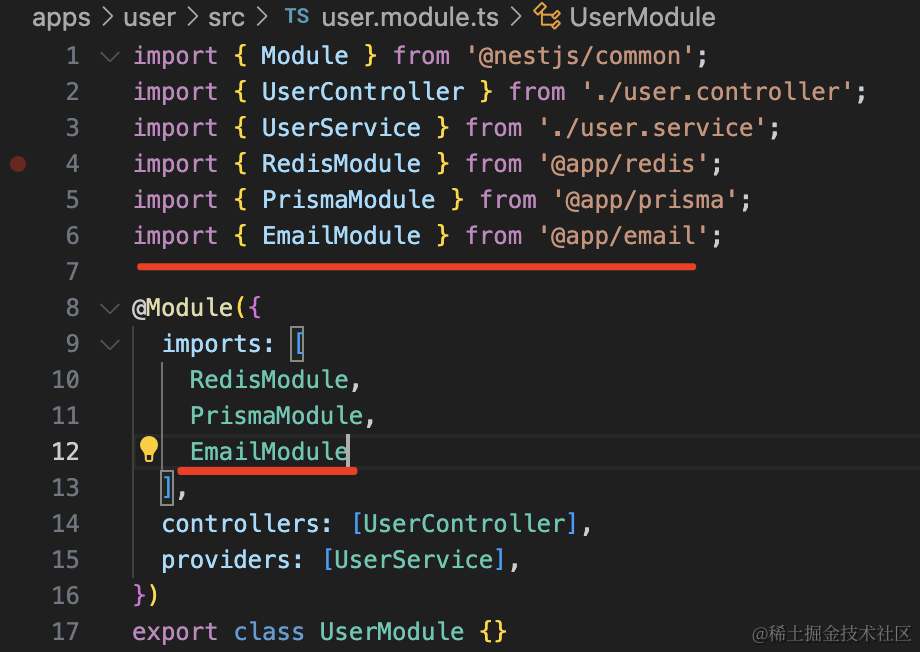Click the lightbulb quick-fix icon

[149, 449]
